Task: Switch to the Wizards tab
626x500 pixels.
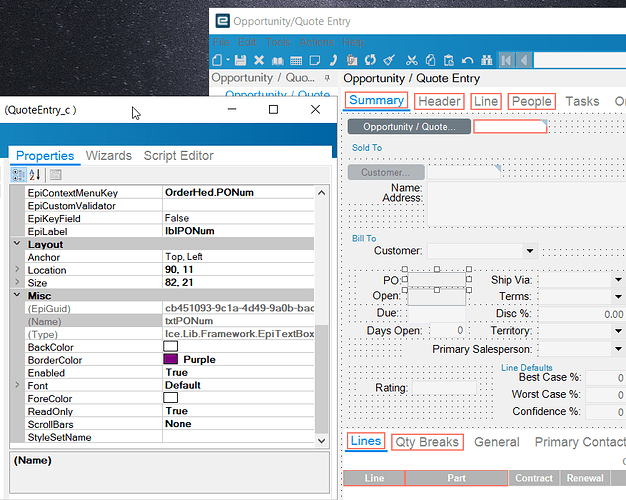Action: click(109, 155)
